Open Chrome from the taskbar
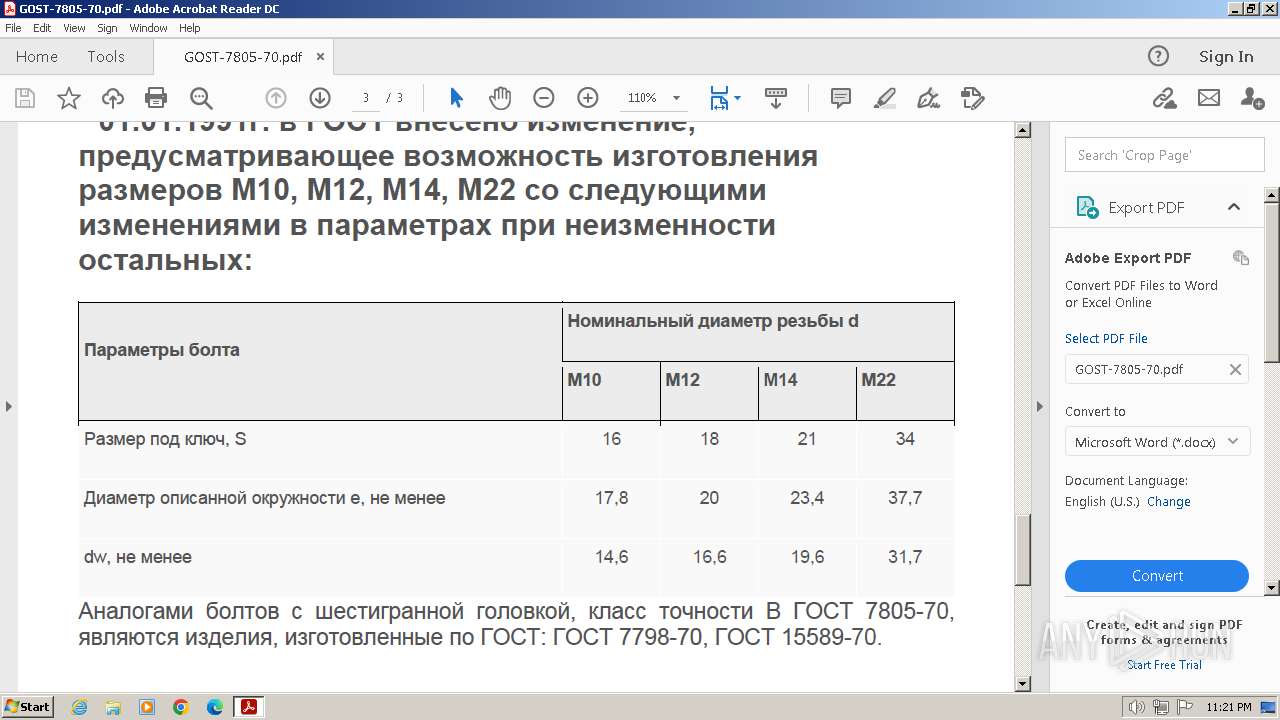The height and width of the screenshot is (720, 1280). click(x=181, y=707)
